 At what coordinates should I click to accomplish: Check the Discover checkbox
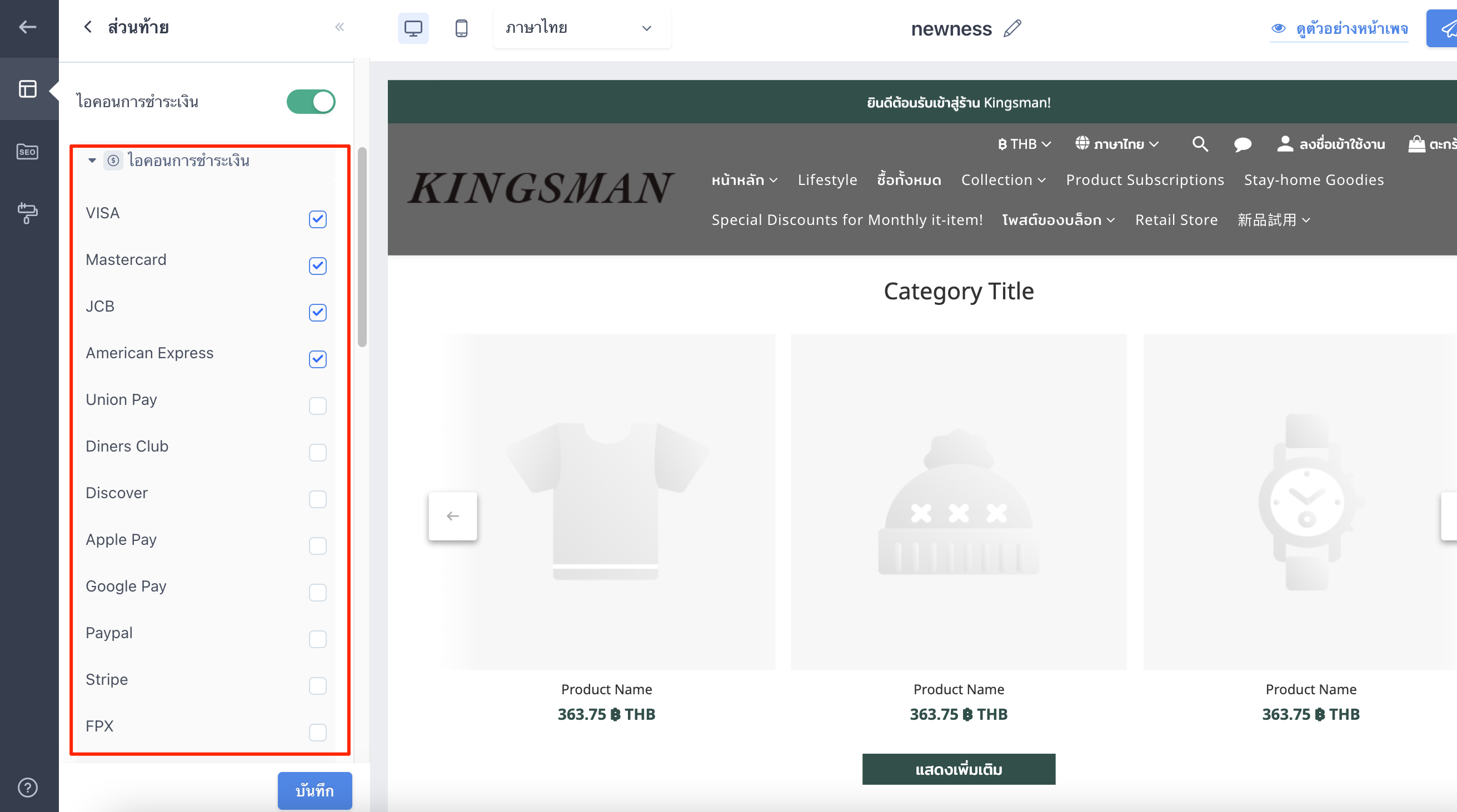pyautogui.click(x=318, y=499)
